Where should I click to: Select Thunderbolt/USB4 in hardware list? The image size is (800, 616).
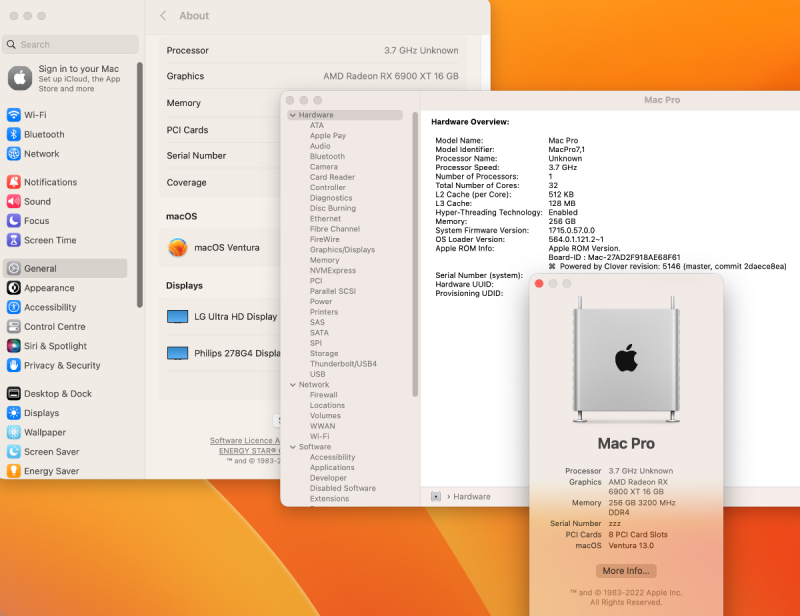tap(343, 364)
